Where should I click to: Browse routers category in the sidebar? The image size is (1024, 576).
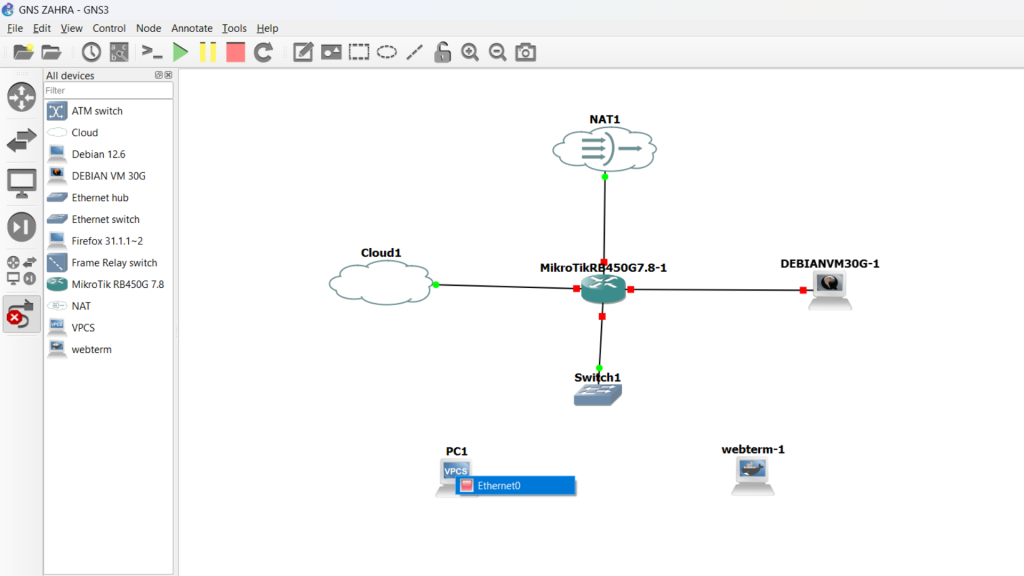(21, 97)
